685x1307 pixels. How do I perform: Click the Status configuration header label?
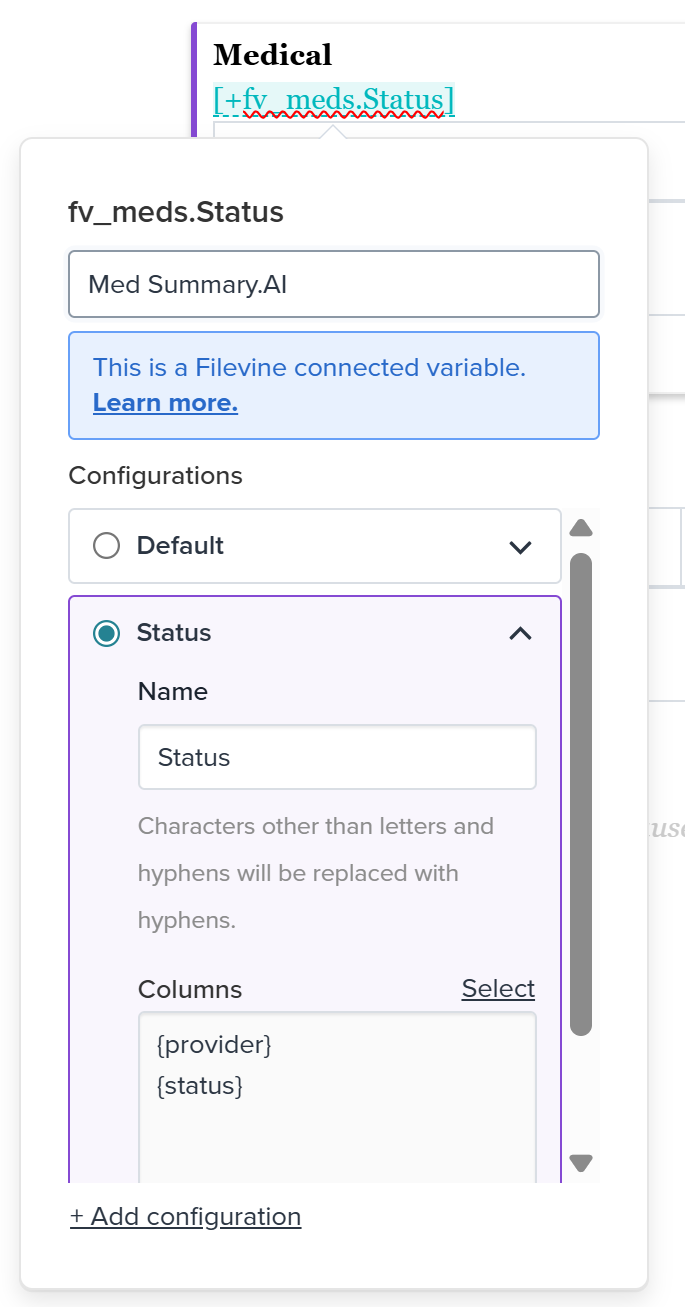(x=174, y=633)
